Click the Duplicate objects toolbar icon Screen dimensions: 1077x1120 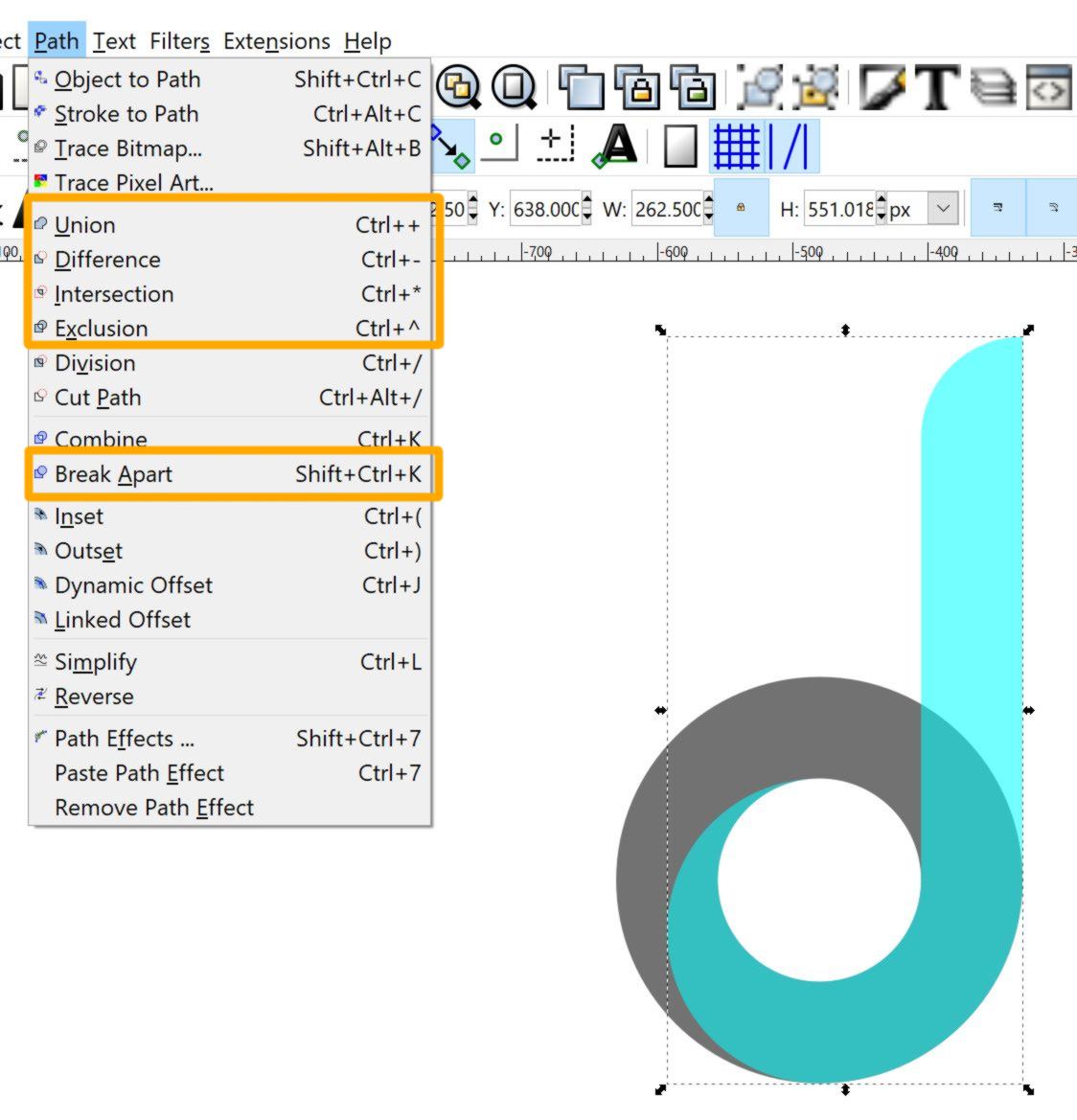point(582,87)
